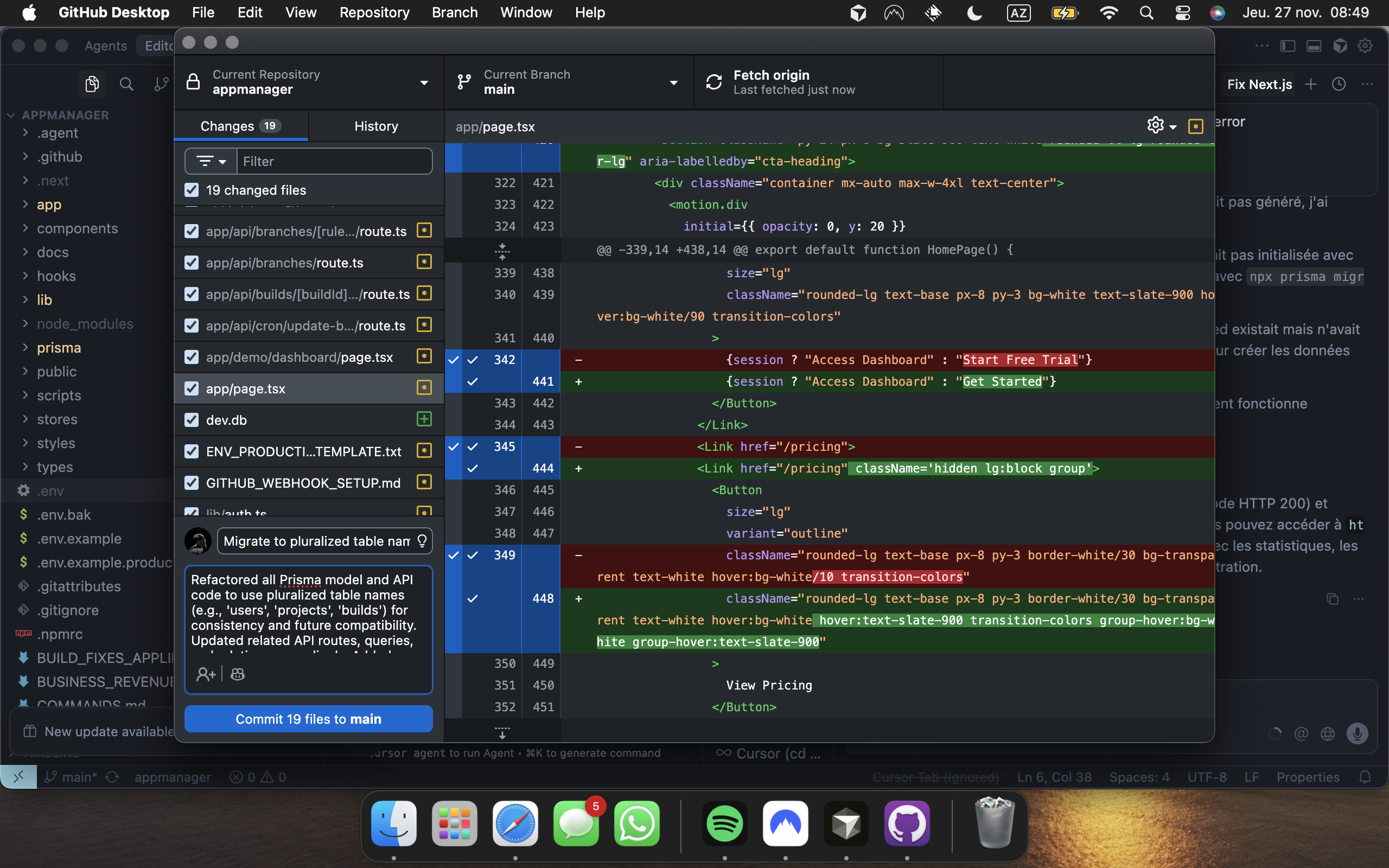Image resolution: width=1389 pixels, height=868 pixels.
Task: Uncheck the 19 changed files checkbox
Action: [191, 189]
